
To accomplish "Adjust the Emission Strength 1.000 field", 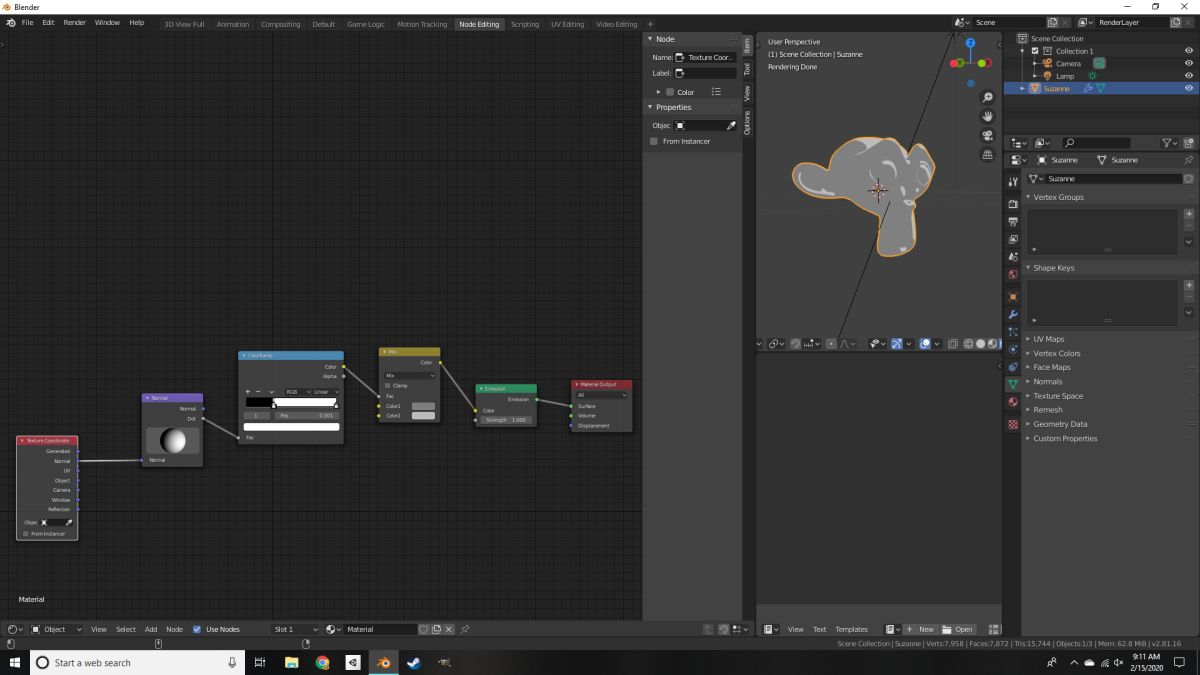I will (506, 420).
